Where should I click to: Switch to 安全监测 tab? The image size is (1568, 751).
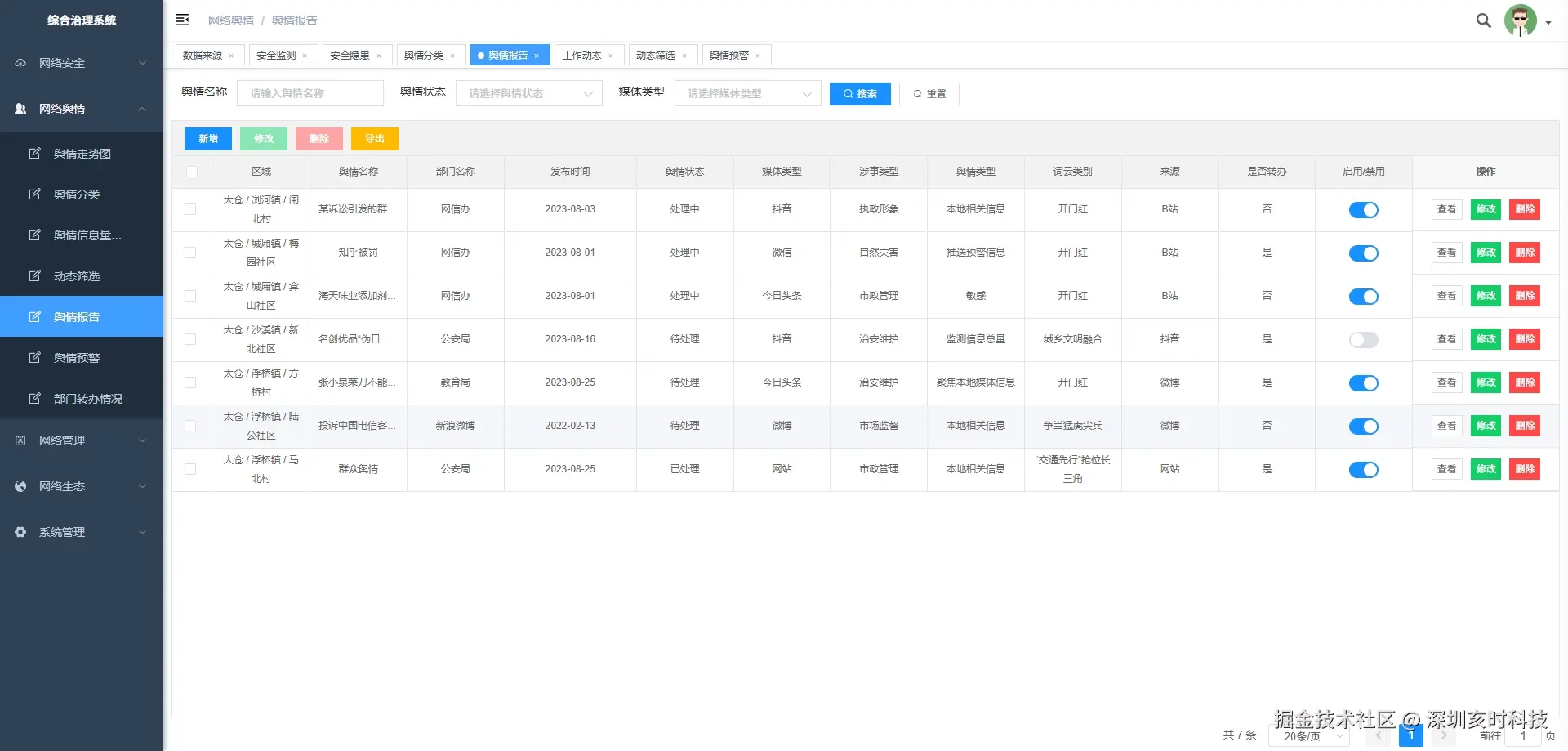[x=276, y=56]
